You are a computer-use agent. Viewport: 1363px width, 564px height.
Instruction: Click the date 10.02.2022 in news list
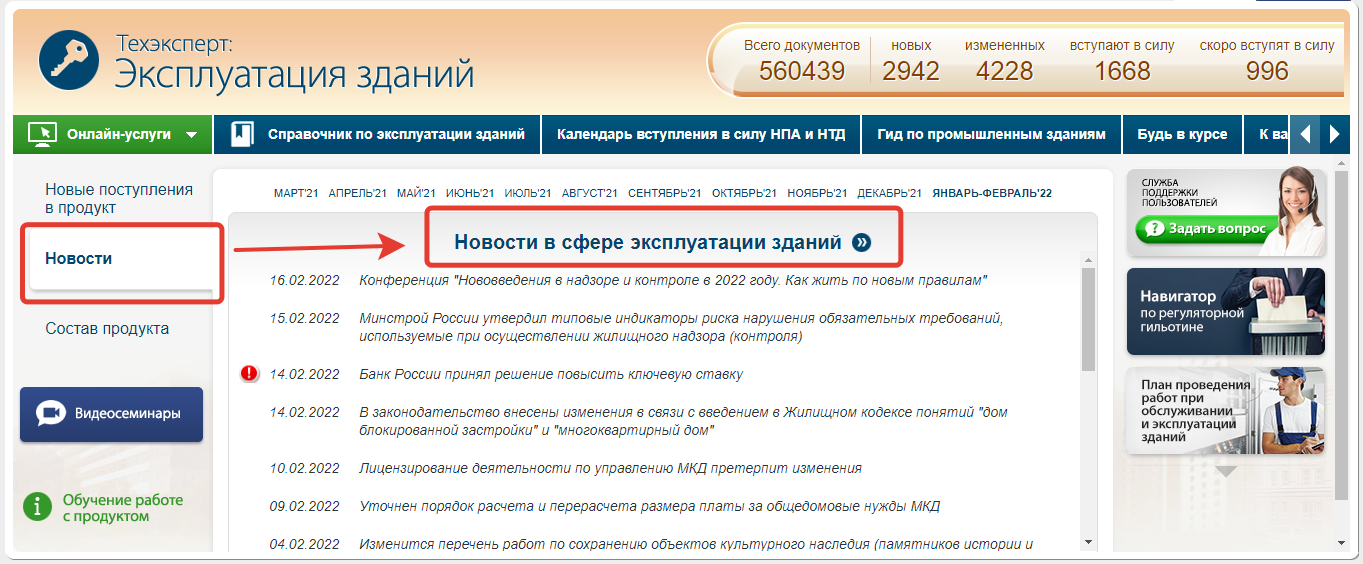(x=305, y=468)
